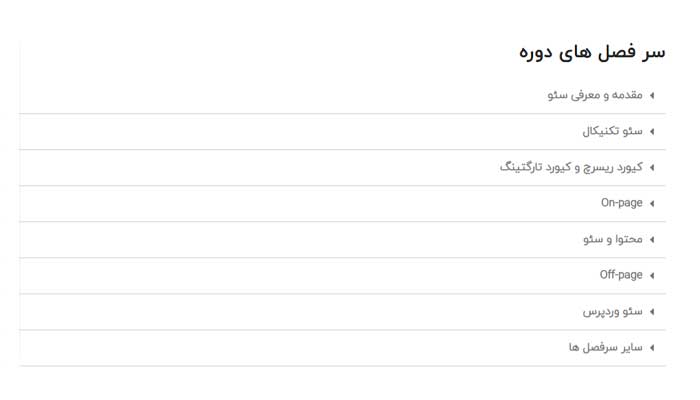Expand arrow next to سایر سرفصل ها

[x=652, y=348]
